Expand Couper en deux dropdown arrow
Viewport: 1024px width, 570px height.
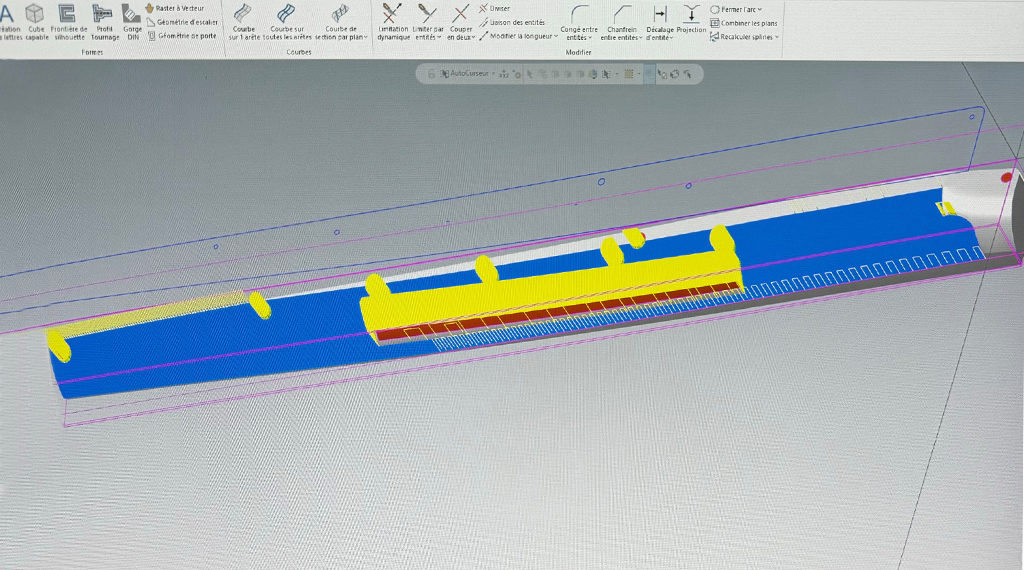[x=473, y=38]
